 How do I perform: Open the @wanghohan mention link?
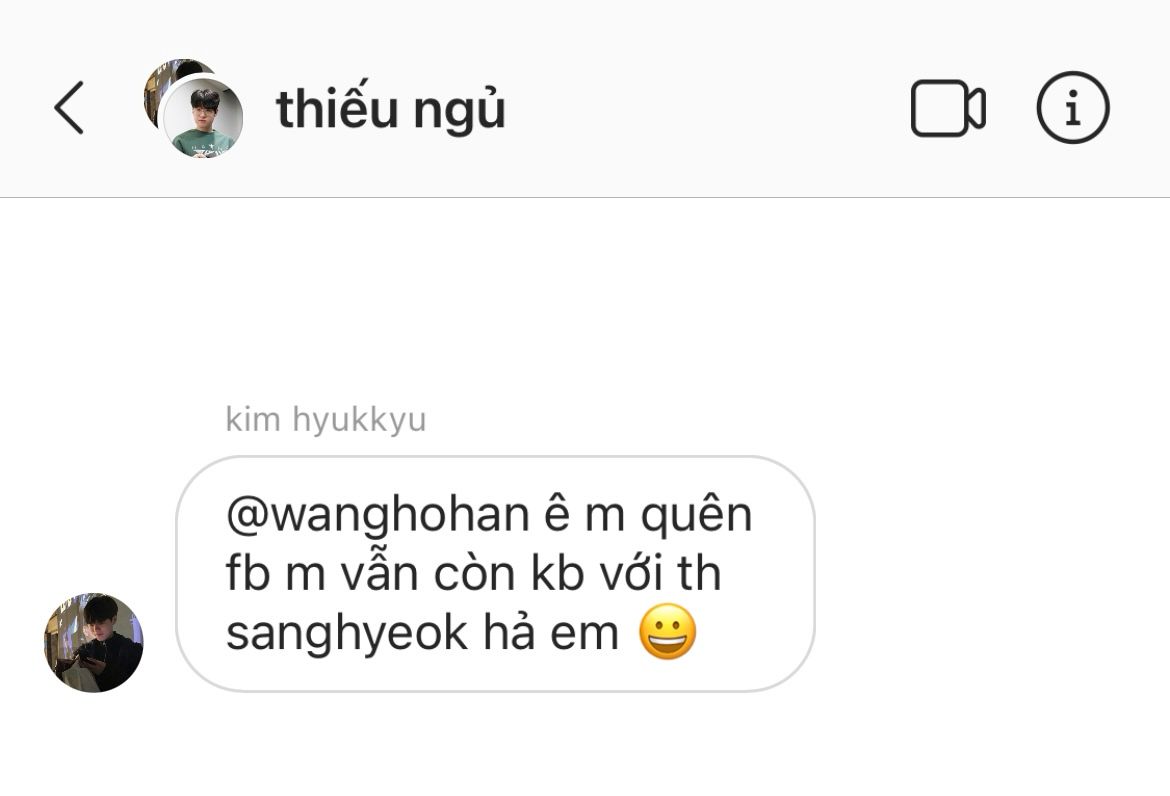[378, 515]
